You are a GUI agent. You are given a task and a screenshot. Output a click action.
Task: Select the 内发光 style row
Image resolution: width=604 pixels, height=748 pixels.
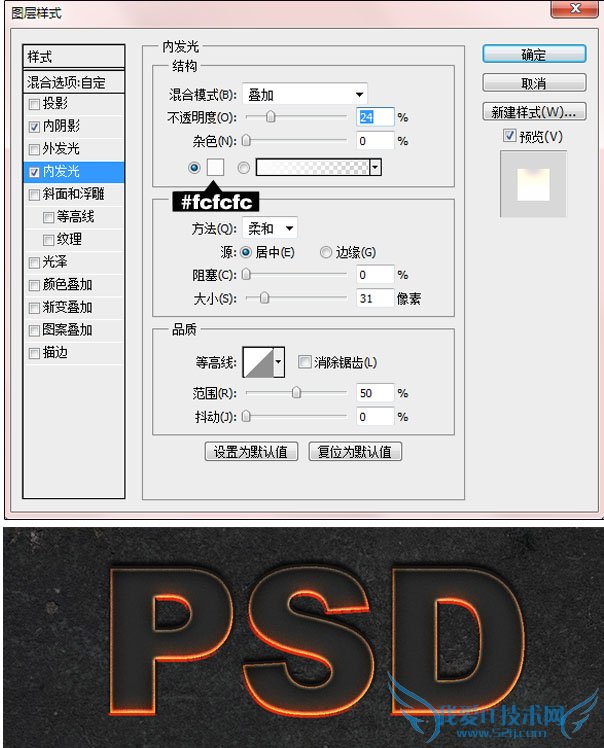74,172
